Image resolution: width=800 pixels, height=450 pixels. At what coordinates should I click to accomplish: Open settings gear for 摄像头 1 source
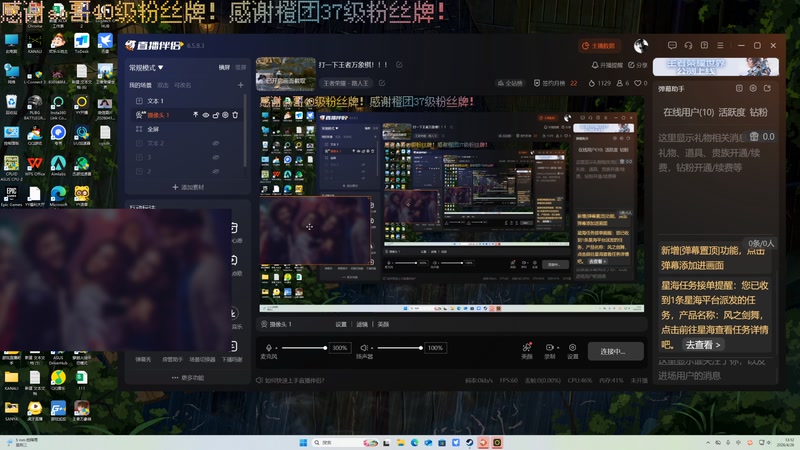(225, 115)
